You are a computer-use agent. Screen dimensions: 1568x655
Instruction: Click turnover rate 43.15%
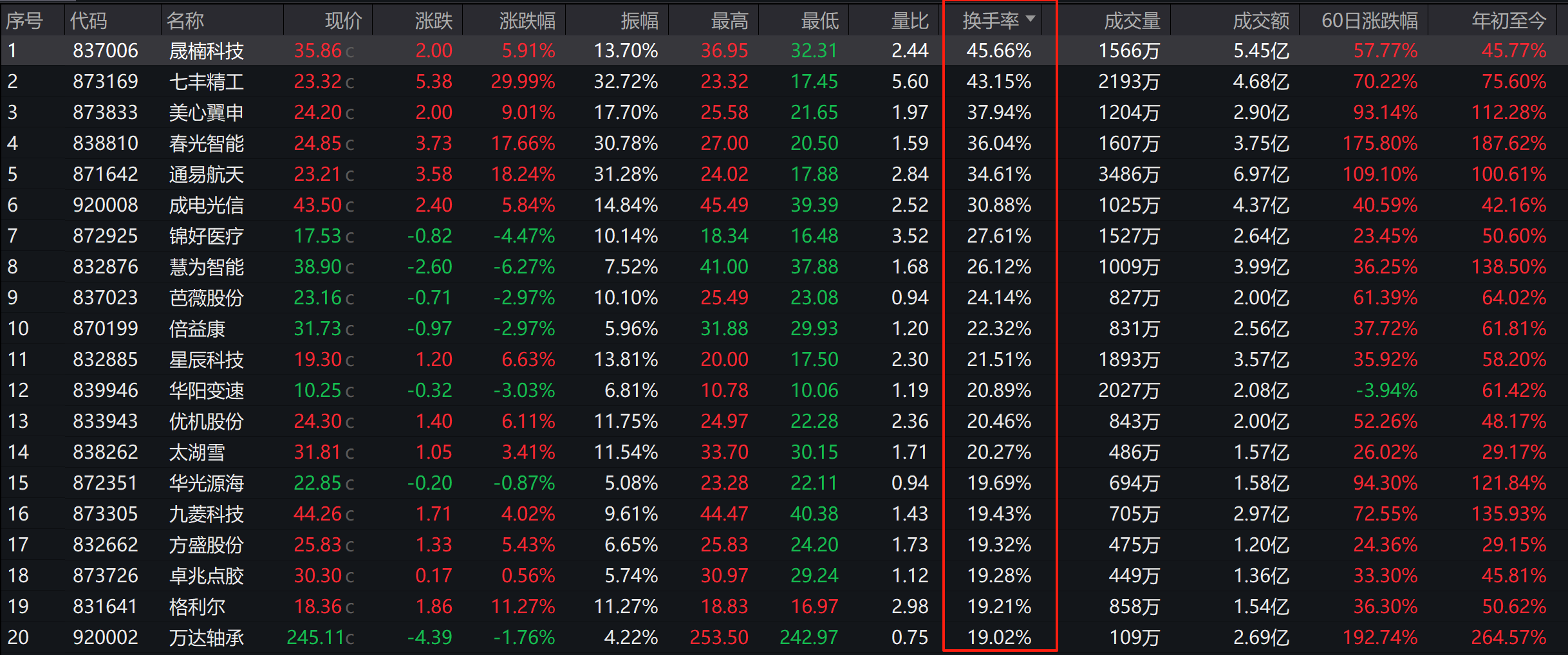click(999, 82)
